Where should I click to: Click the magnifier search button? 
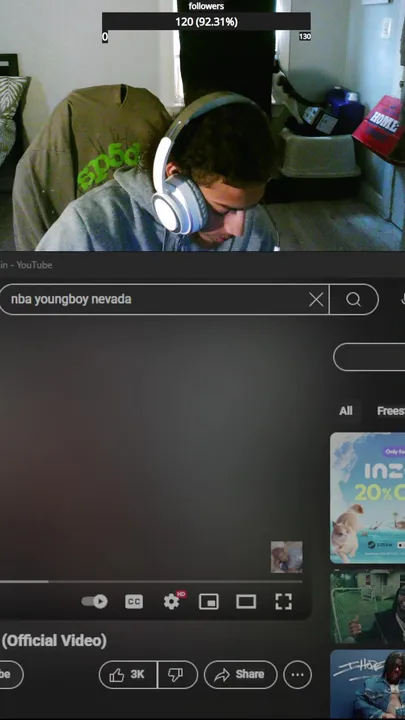point(353,300)
